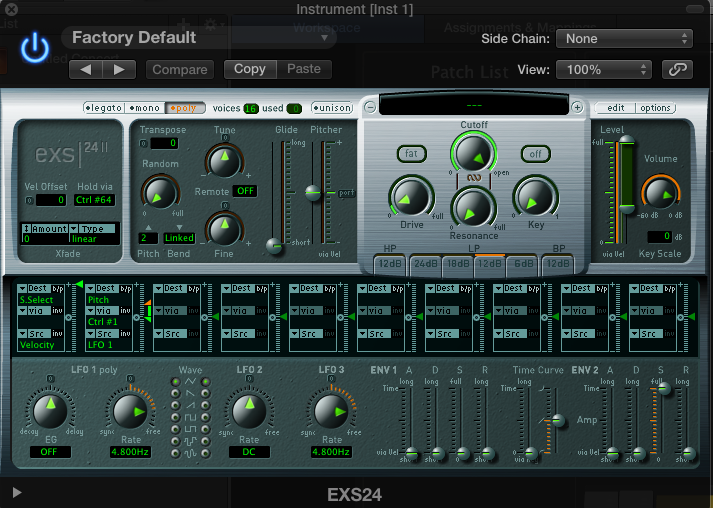Click the Vel Offset value field
Screen dimensions: 713x508
51,200
